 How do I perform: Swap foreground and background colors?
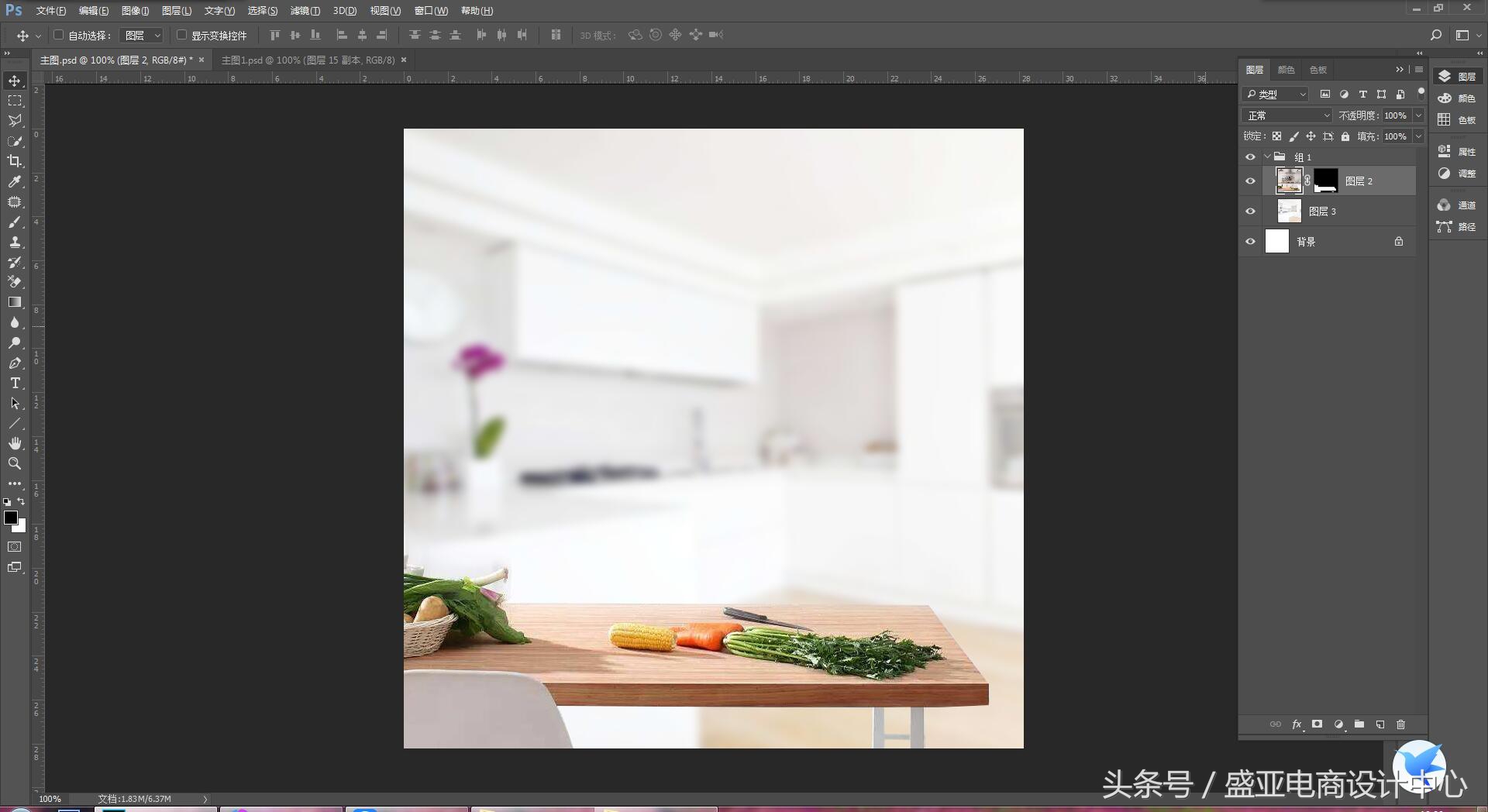[x=21, y=501]
